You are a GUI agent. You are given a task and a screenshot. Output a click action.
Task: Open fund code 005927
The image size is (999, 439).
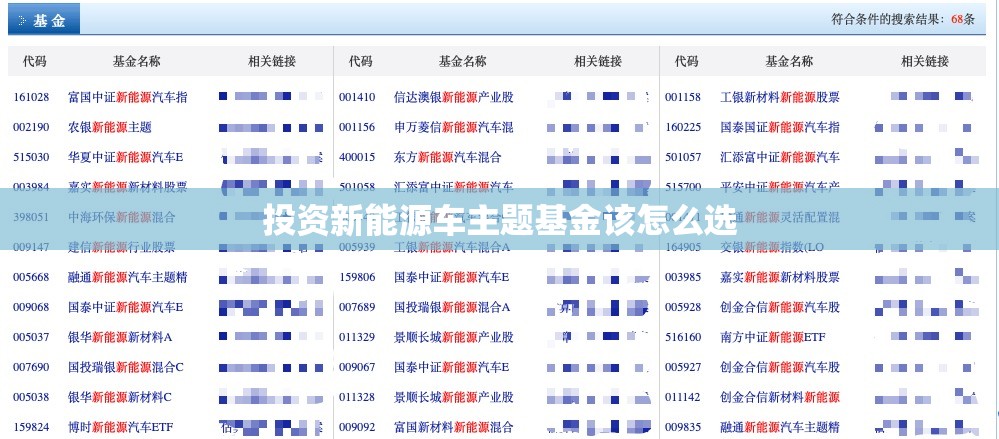(683, 367)
